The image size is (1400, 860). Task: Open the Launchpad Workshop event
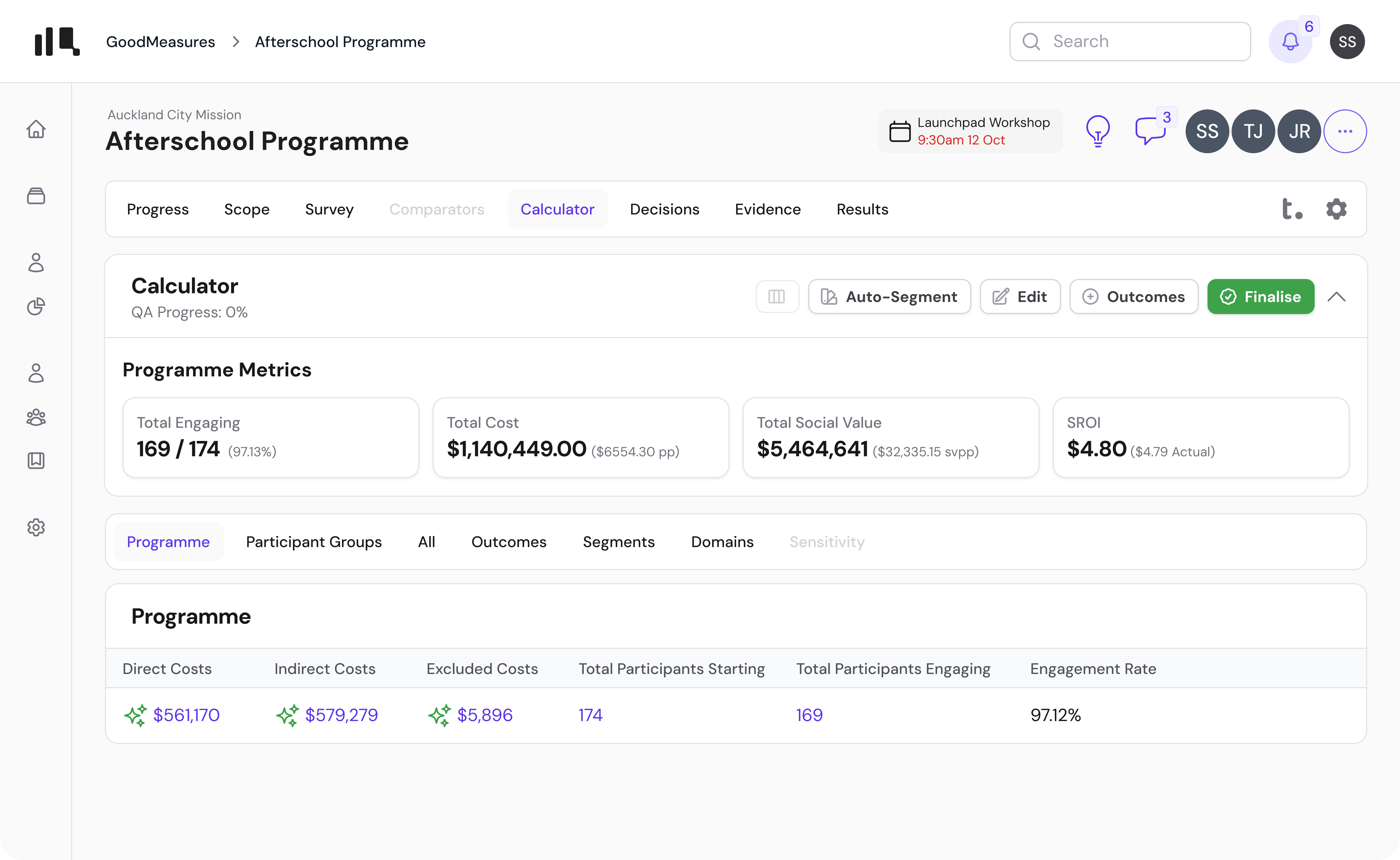click(x=970, y=131)
